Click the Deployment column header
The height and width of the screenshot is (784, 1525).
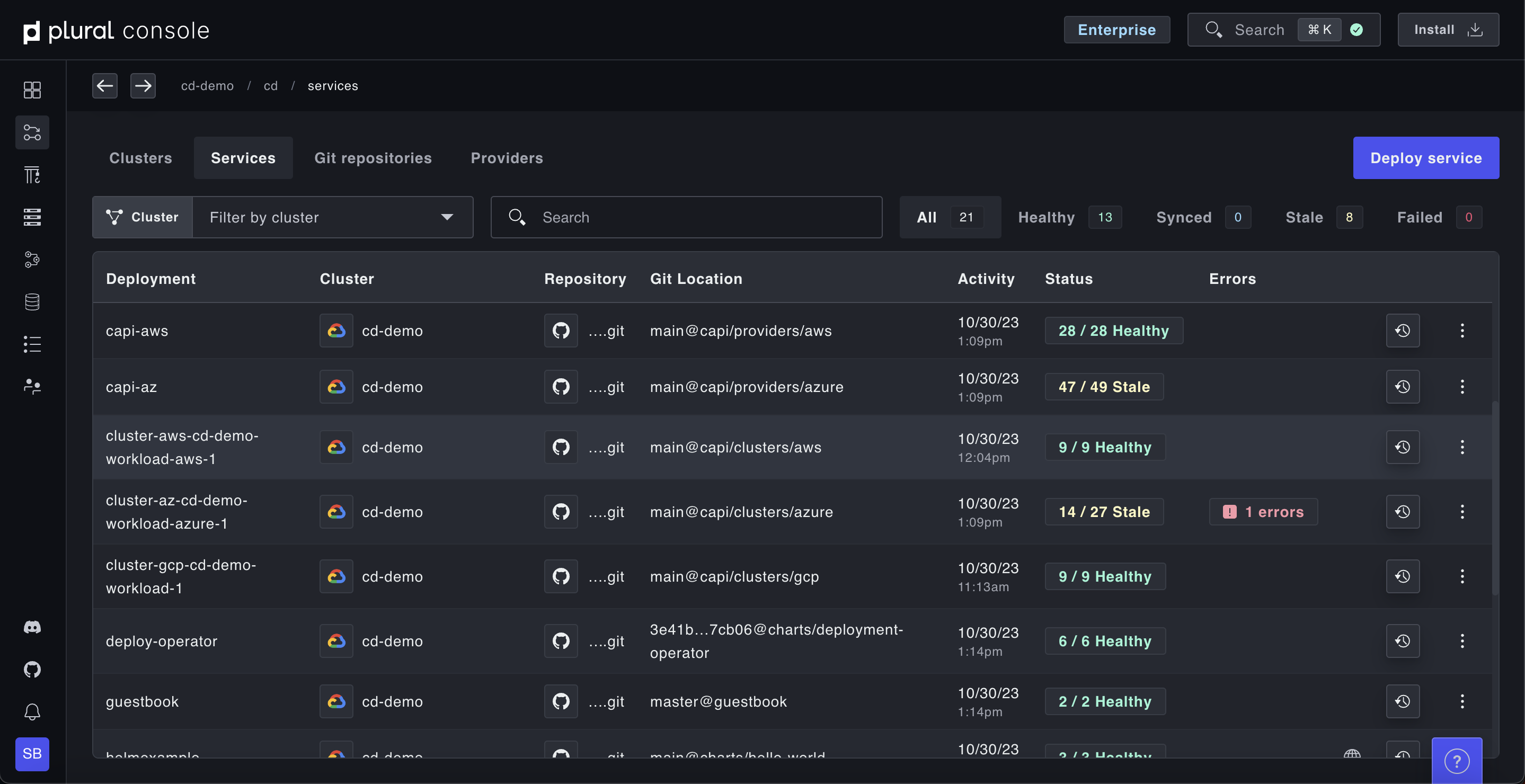tap(150, 279)
